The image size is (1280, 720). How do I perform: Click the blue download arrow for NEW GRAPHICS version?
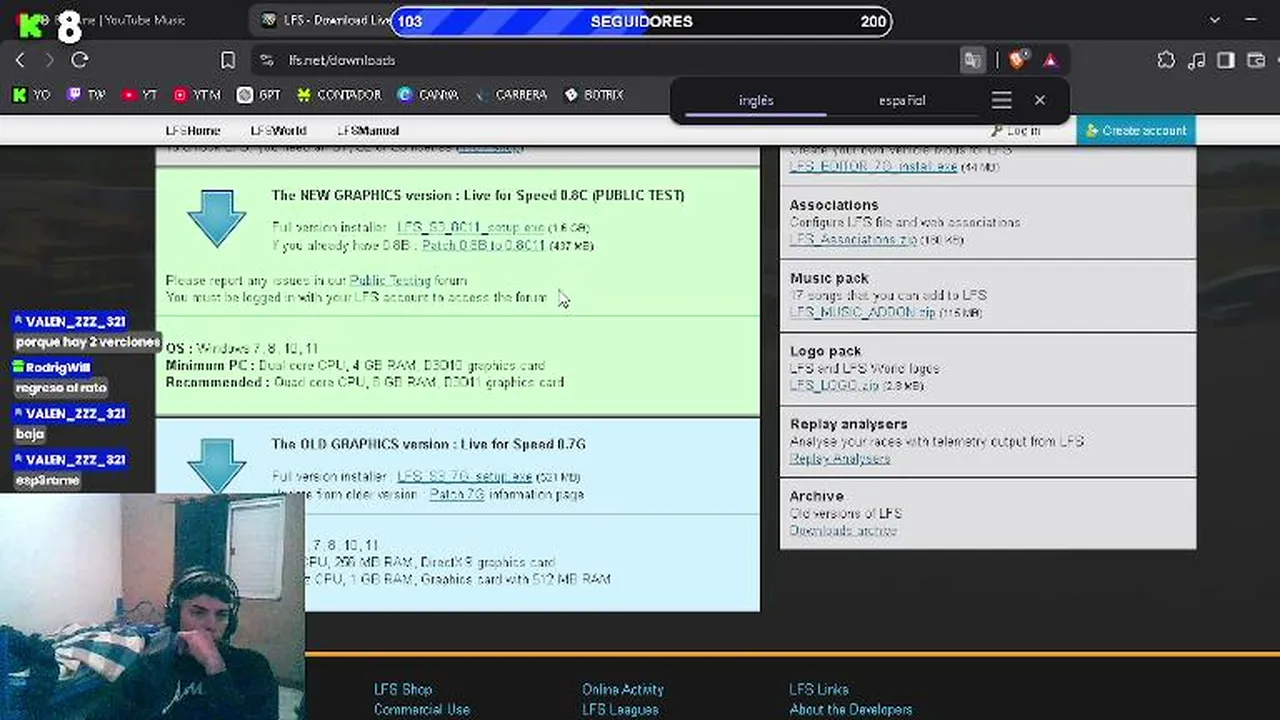[216, 218]
